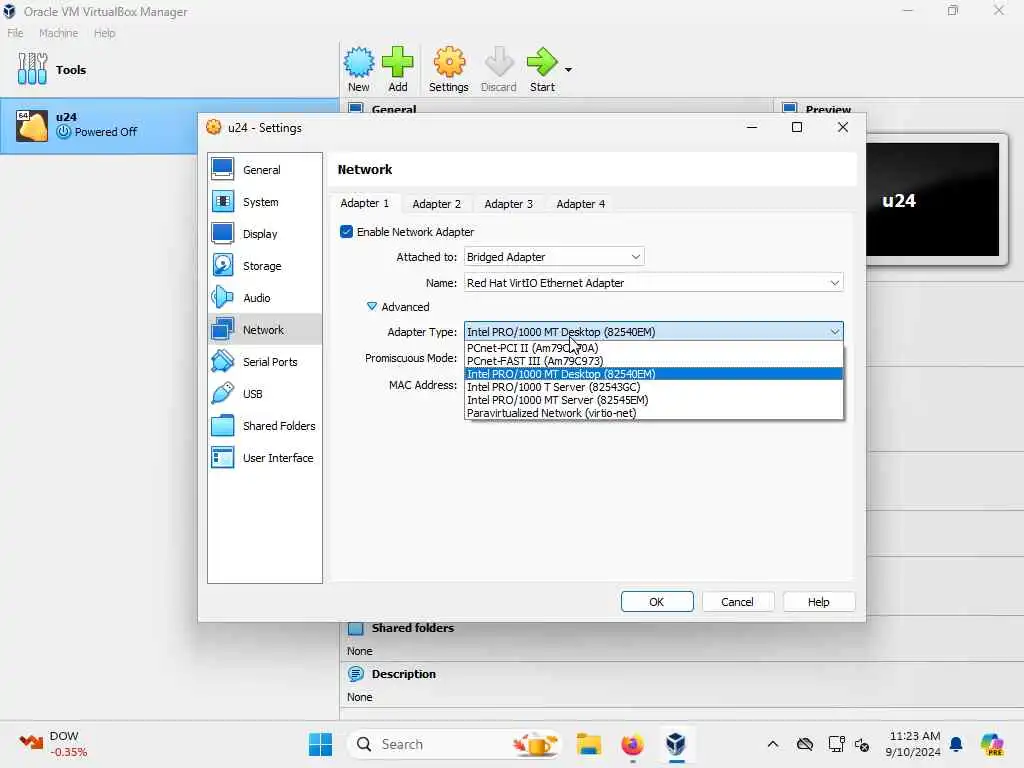The image size is (1024, 768).
Task: Maximize the u24 Settings dialog
Action: 797,127
